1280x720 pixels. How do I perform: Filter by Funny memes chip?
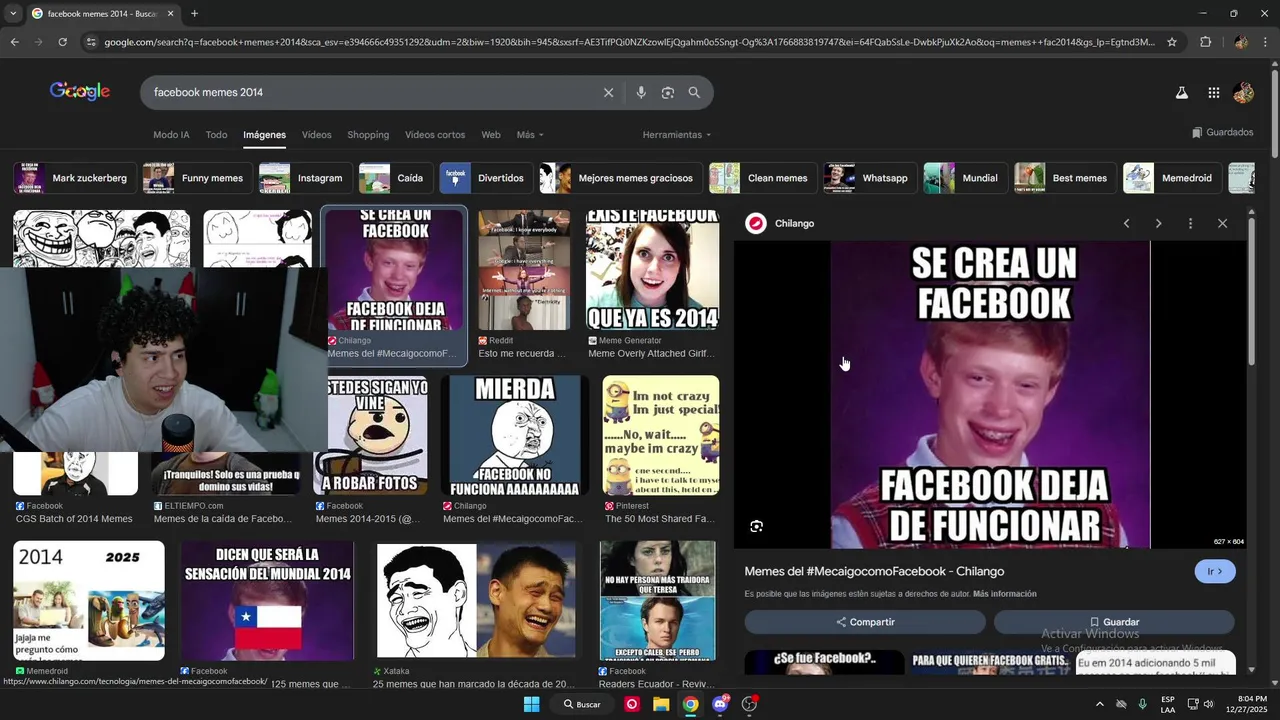197,178
